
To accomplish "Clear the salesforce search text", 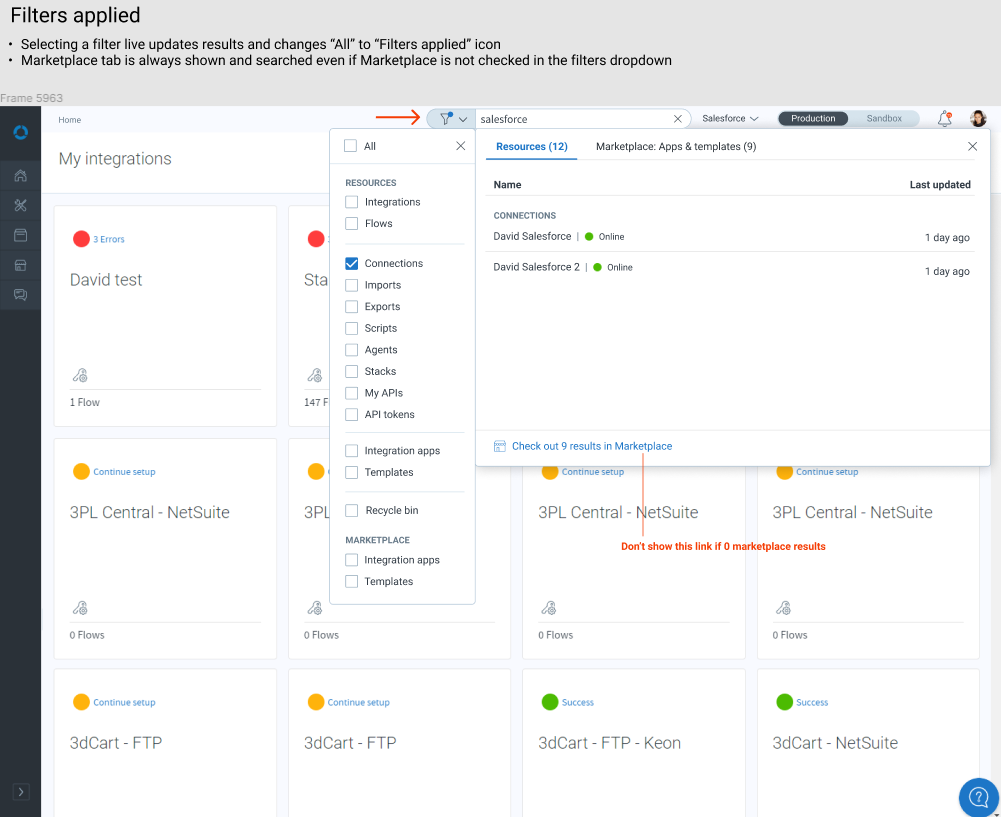I will click(x=677, y=119).
